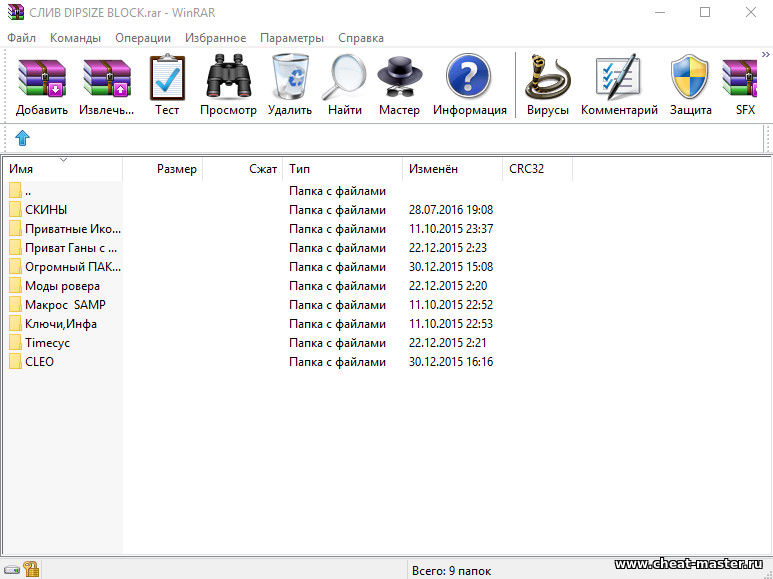The width and height of the screenshot is (773, 579).
Task: Click the lock icon in status bar
Action: (32, 570)
